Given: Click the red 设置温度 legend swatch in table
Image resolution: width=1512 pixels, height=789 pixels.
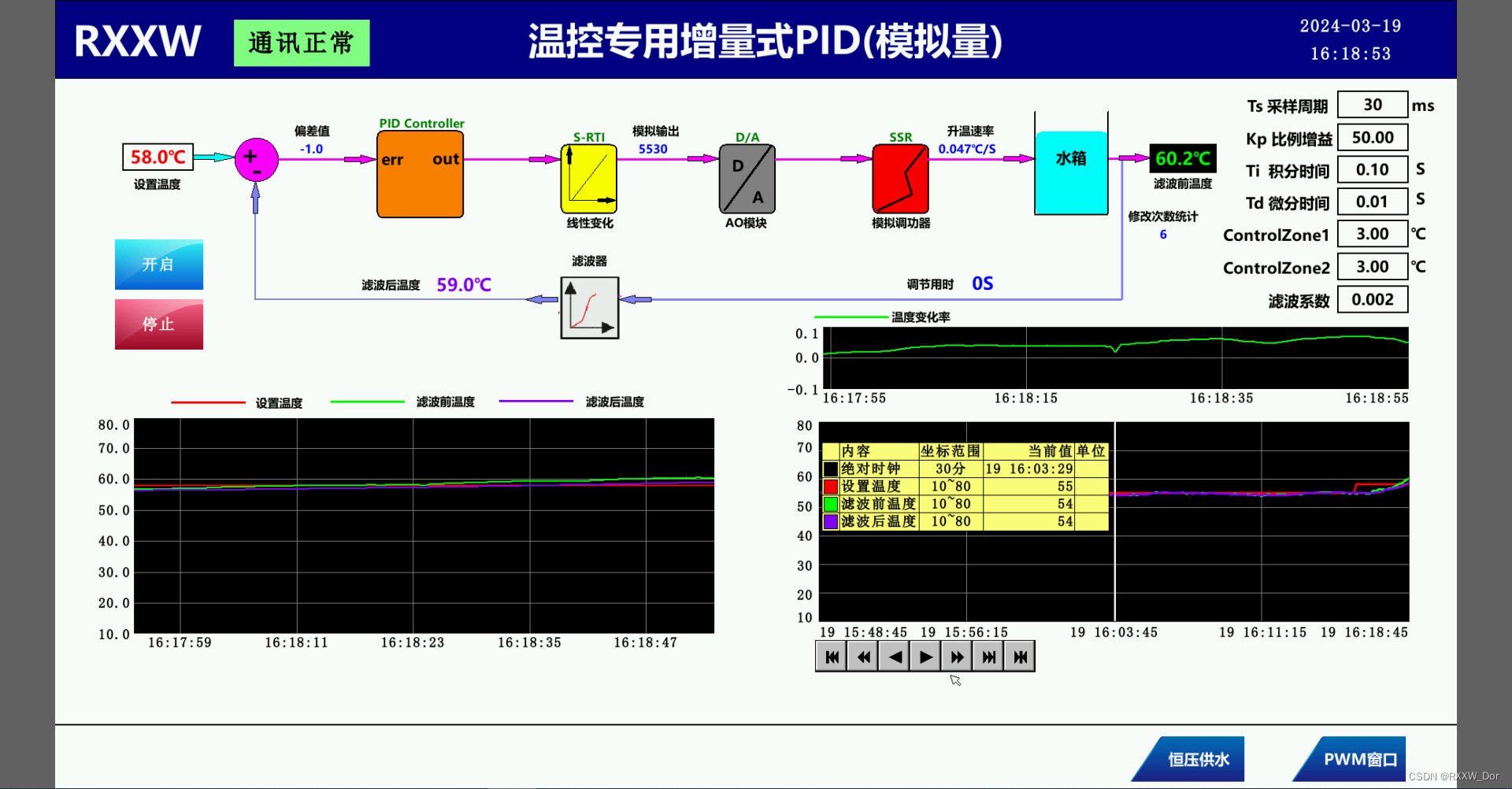Looking at the screenshot, I should (x=831, y=487).
